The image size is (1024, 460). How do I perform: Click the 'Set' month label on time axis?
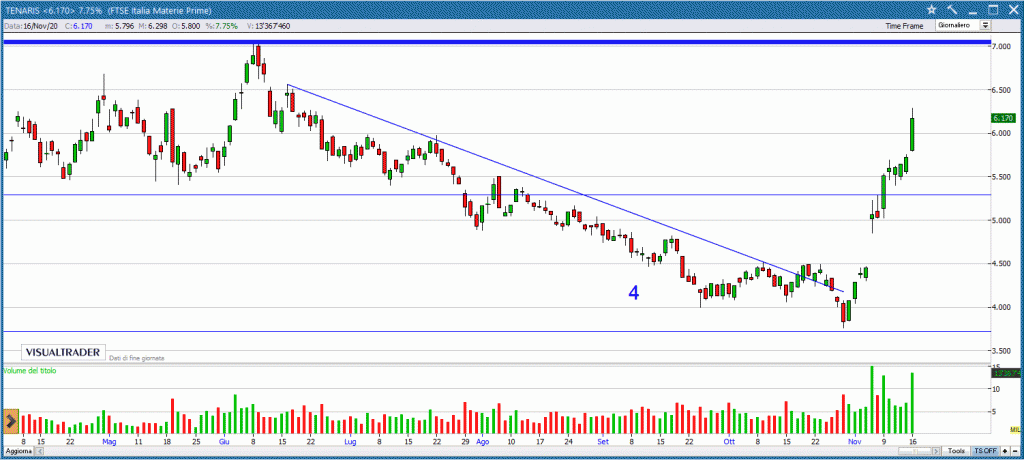[x=603, y=442]
